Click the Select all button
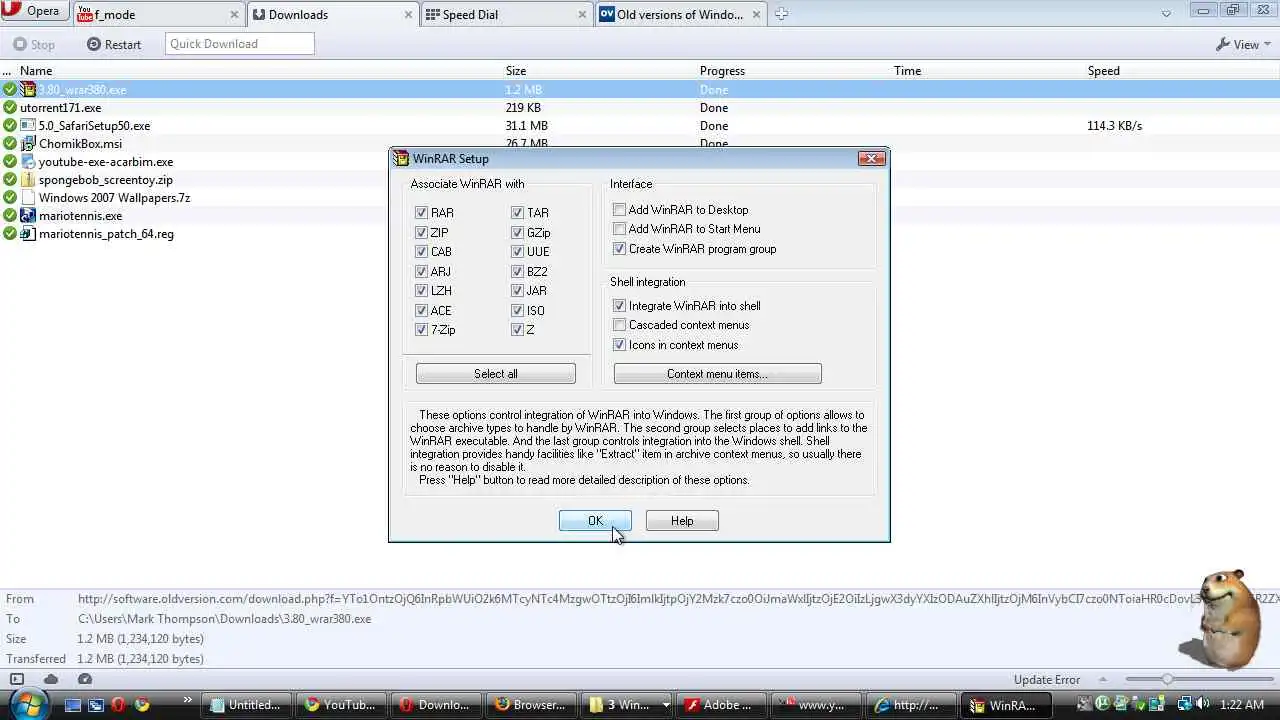1280x720 pixels. click(x=496, y=374)
